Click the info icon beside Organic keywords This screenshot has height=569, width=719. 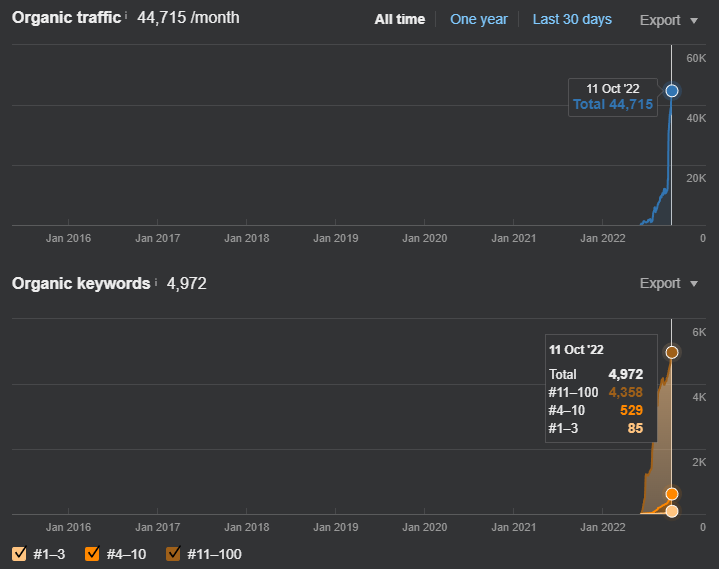156,282
